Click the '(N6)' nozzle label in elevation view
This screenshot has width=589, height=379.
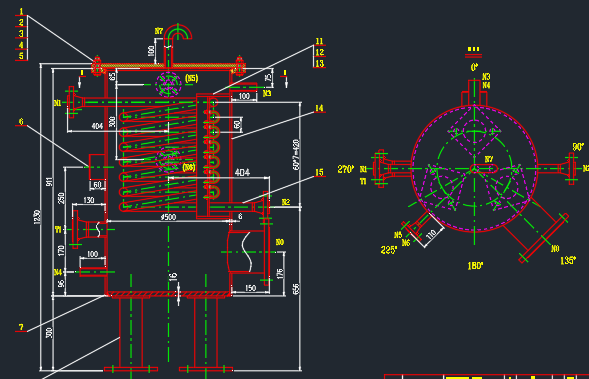pos(189,167)
